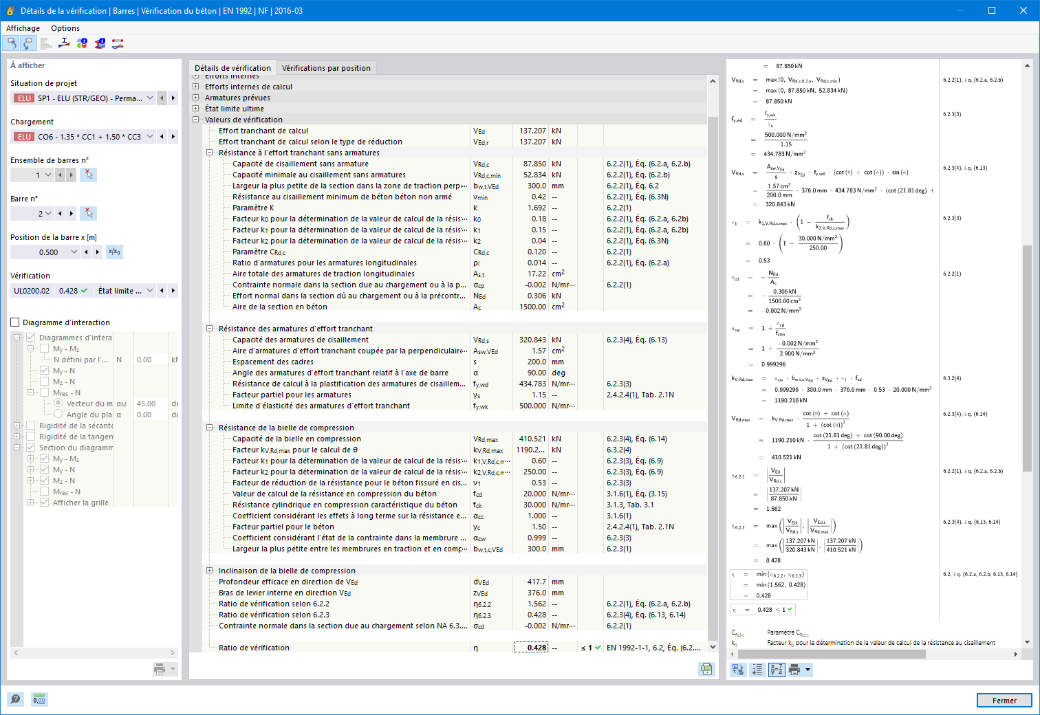Toggle the Rigidité de la tangente checkbox
Screen dimensions: 1040x715
(31, 436)
